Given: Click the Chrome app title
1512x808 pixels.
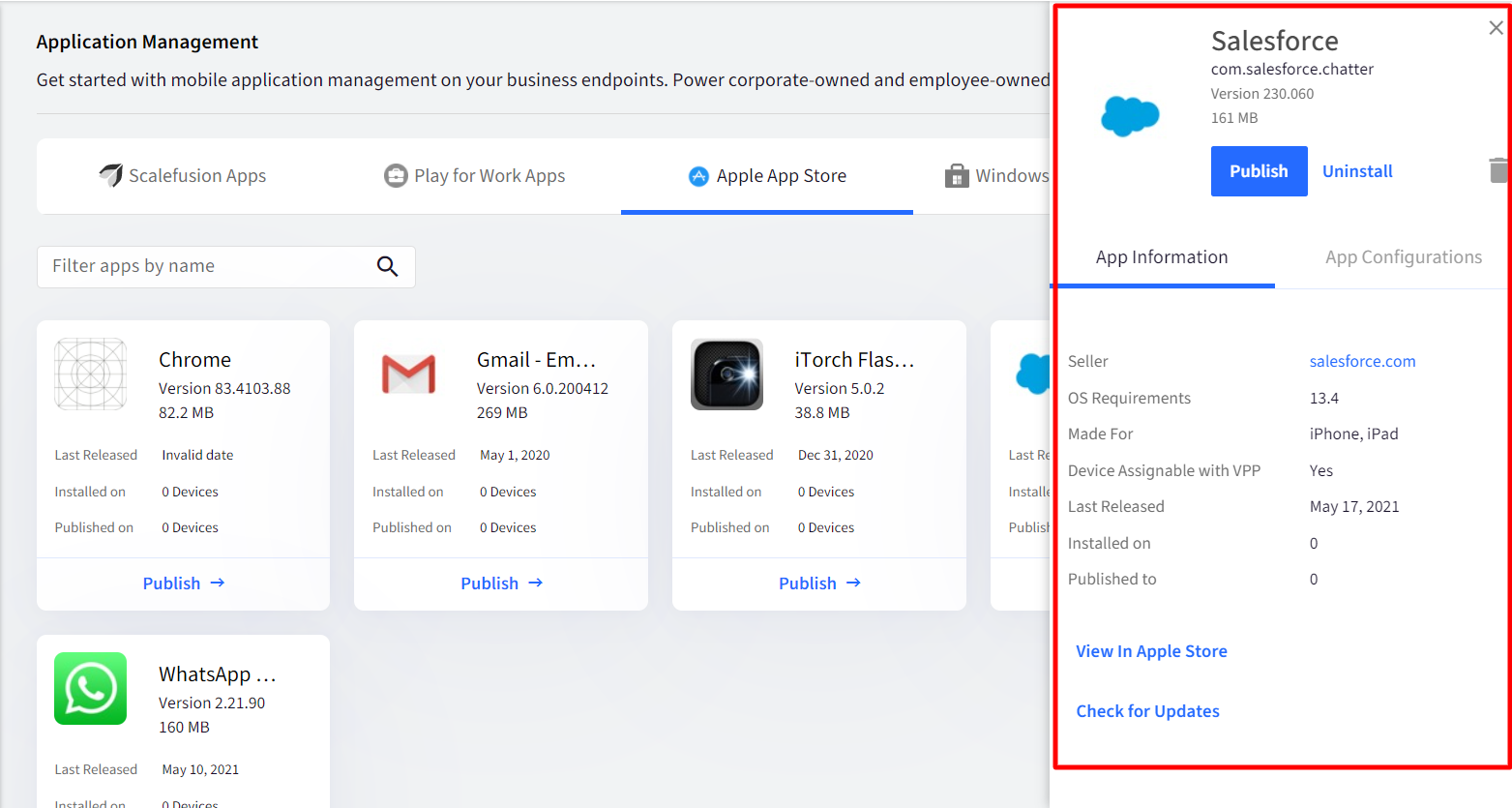Looking at the screenshot, I should pyautogui.click(x=194, y=360).
